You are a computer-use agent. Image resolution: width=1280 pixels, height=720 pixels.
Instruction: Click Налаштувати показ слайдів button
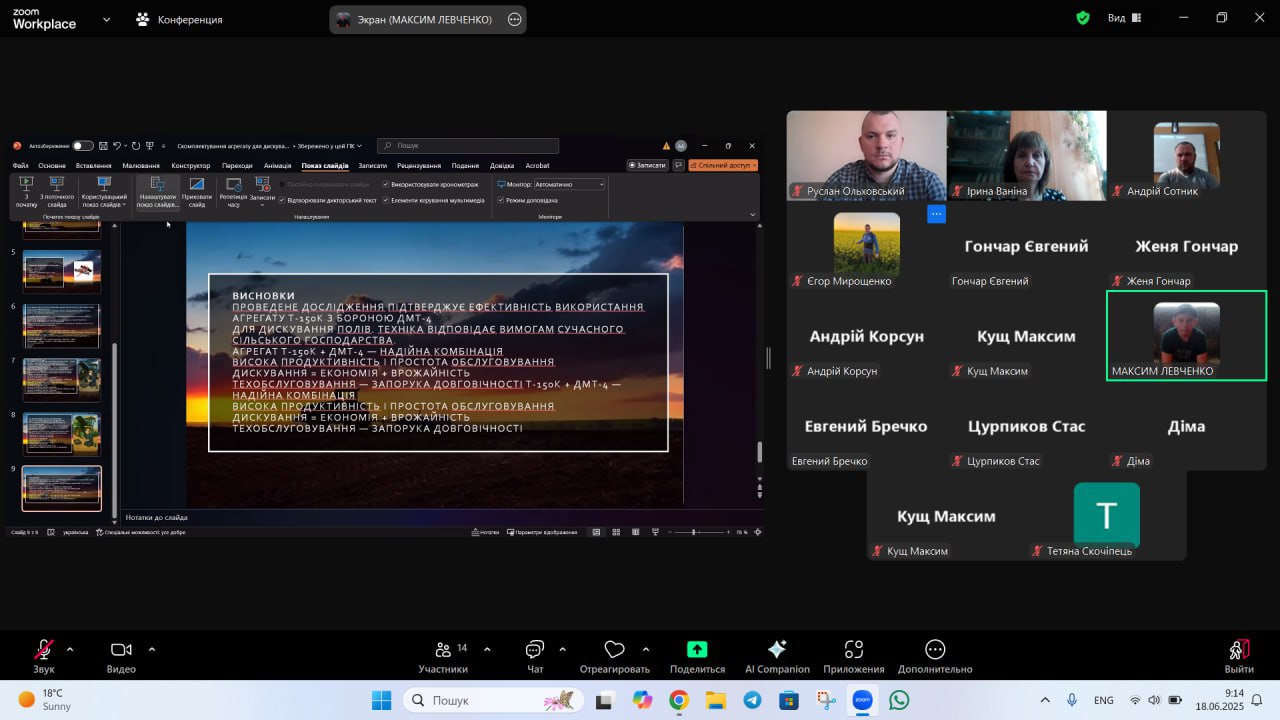click(158, 193)
